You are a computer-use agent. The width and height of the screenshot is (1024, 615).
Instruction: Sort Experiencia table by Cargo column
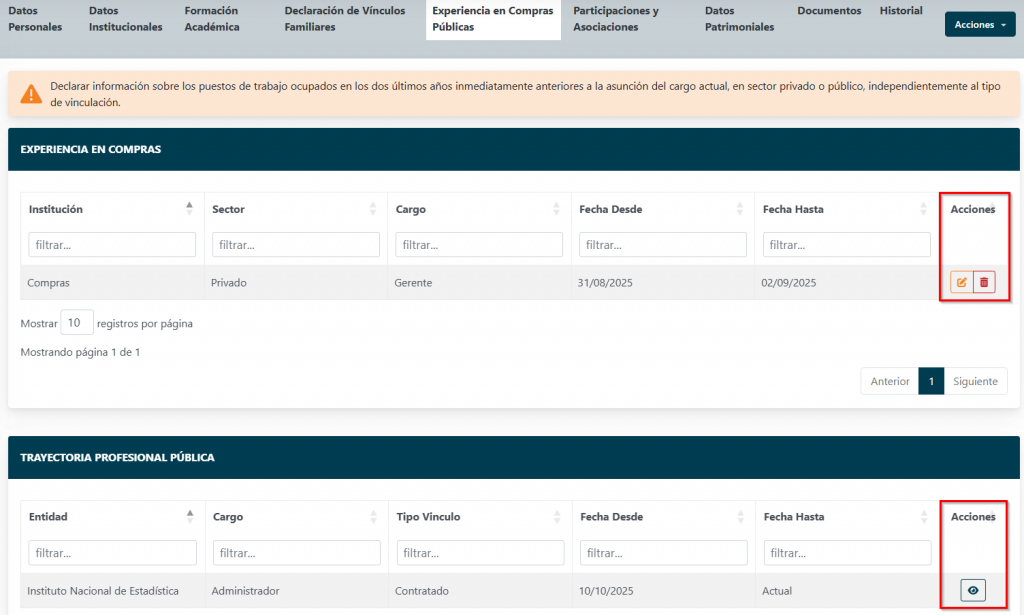click(556, 209)
